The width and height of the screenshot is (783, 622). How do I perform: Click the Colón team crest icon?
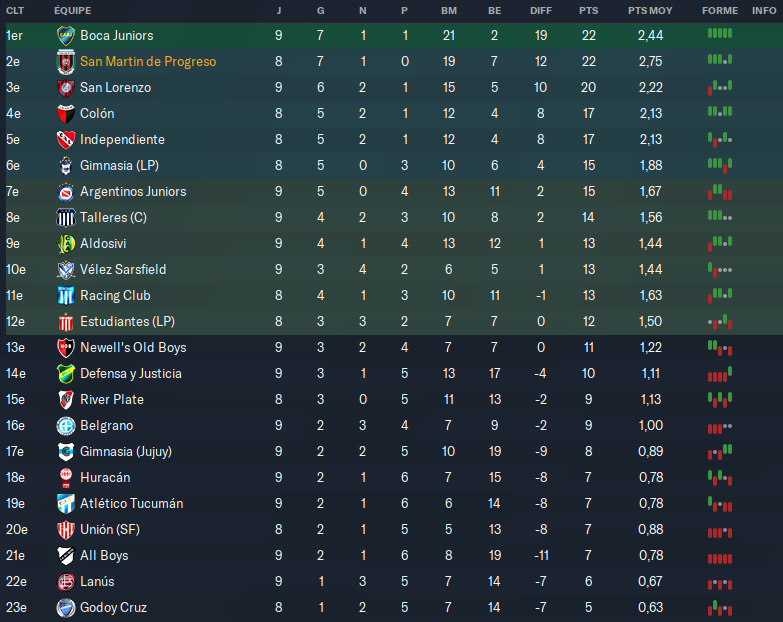(66, 113)
